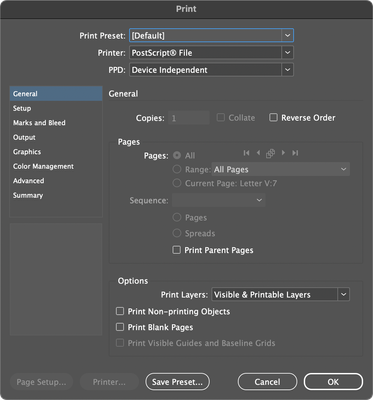Expand the Range All Pages dropdown
373x400 pixels.
(x=281, y=169)
